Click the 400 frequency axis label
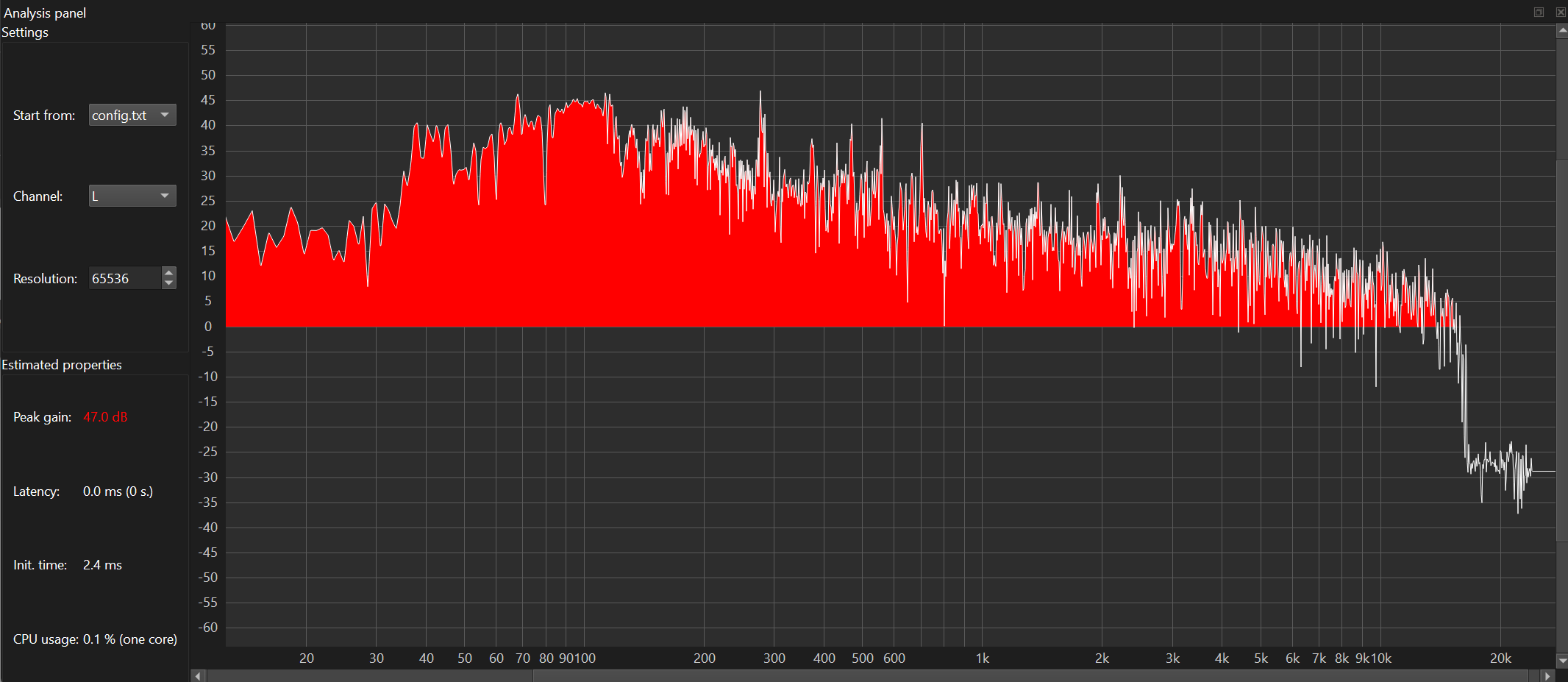The image size is (1568, 682). pyautogui.click(x=824, y=658)
